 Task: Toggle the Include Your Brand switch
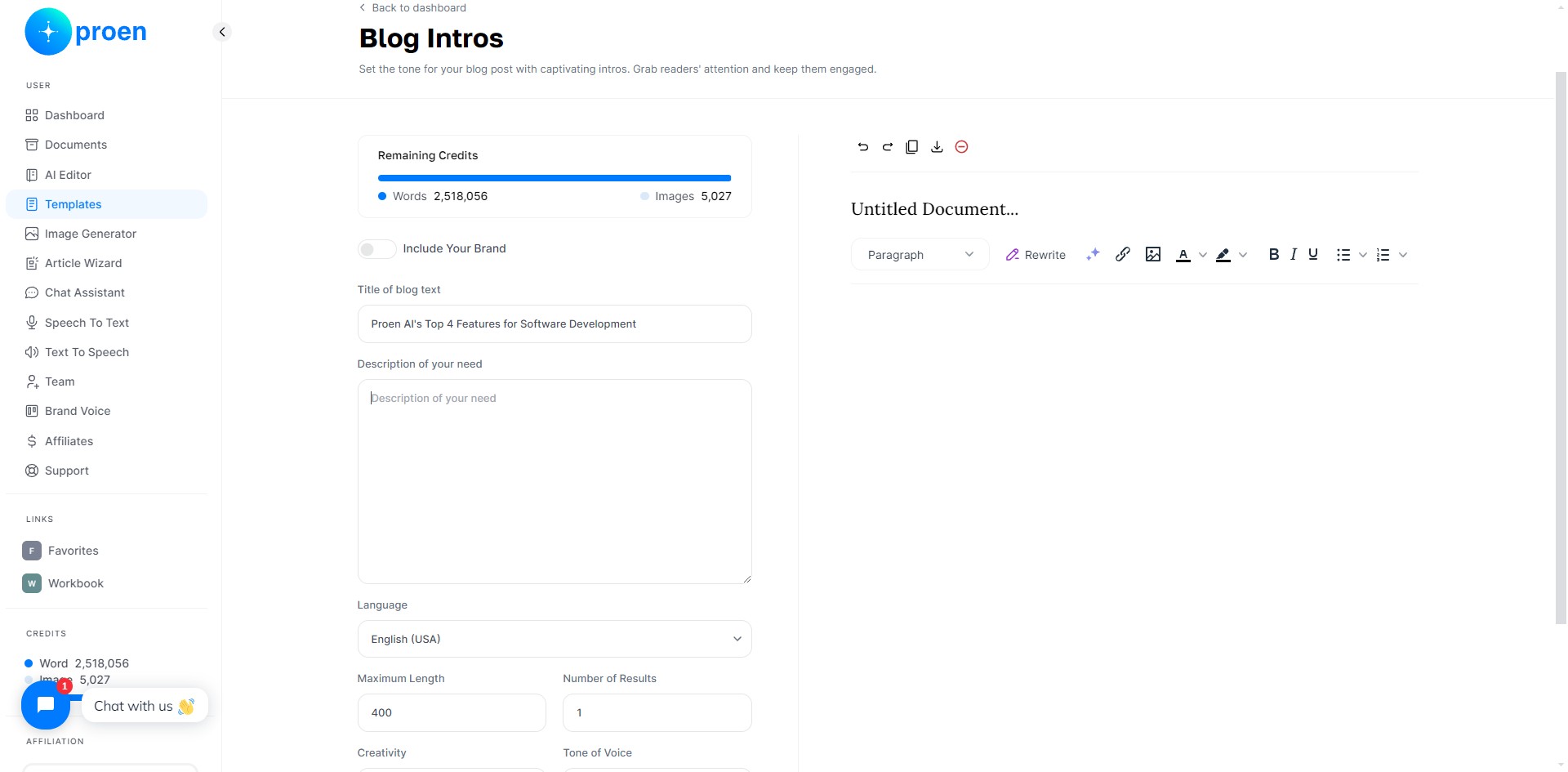pos(376,248)
